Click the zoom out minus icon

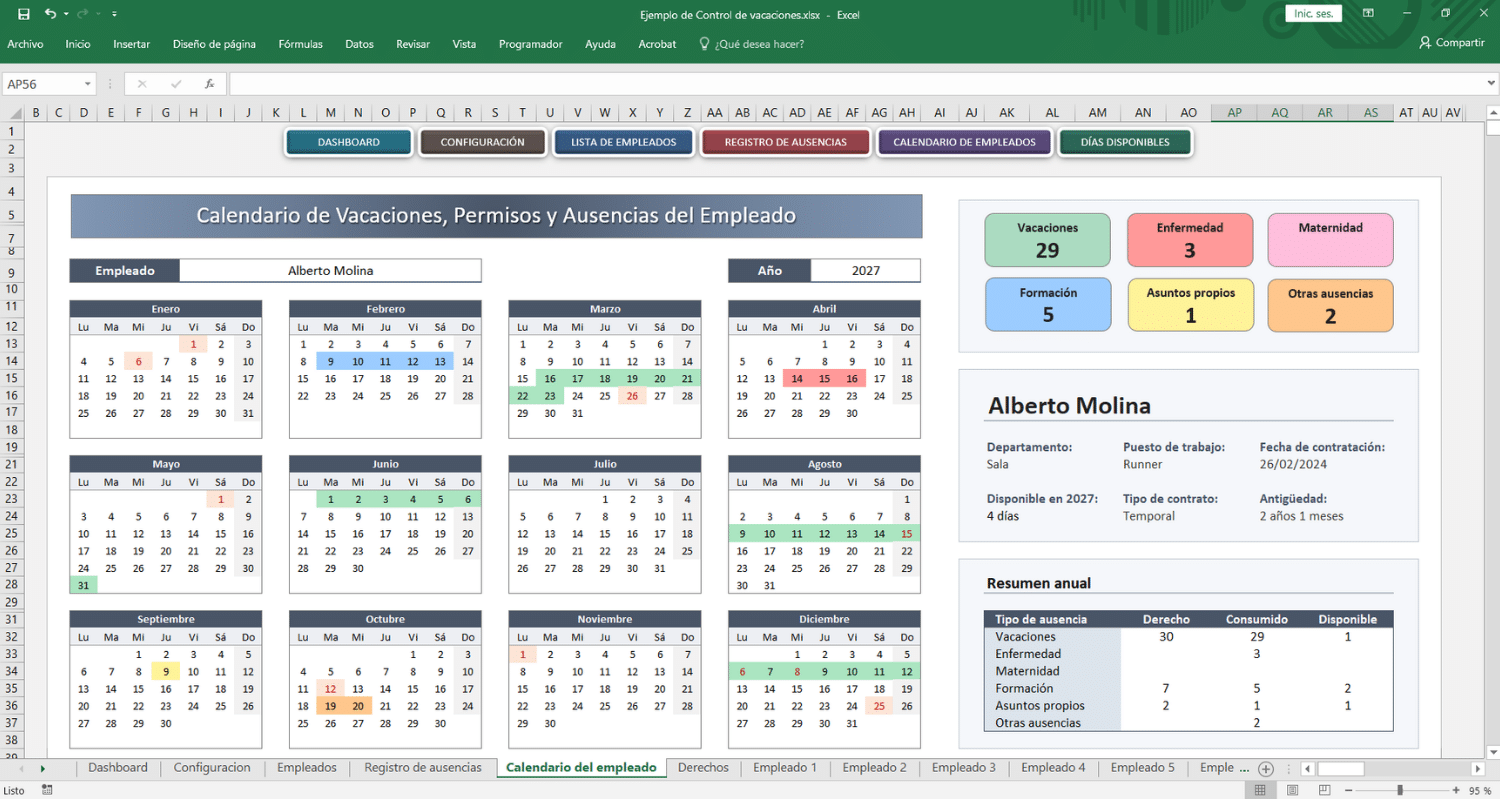tap(1346, 790)
